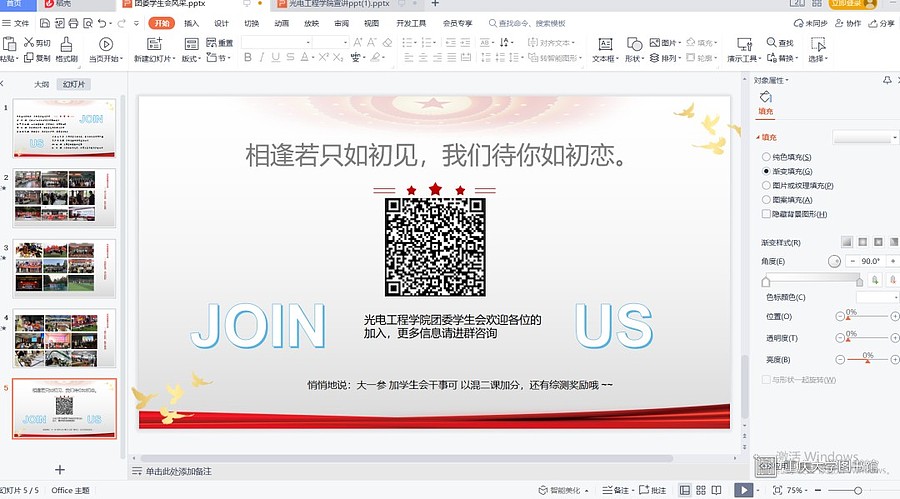Click the Reset (重置) icon

211,42
